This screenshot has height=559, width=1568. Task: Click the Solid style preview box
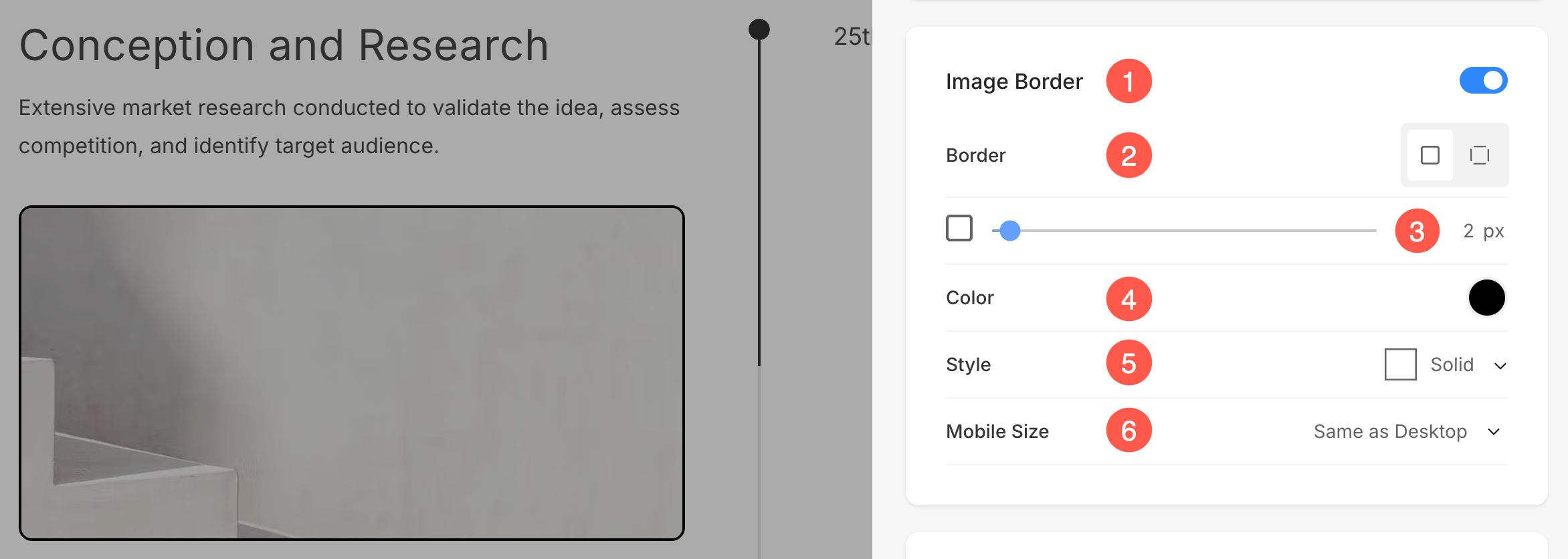pyautogui.click(x=1400, y=364)
